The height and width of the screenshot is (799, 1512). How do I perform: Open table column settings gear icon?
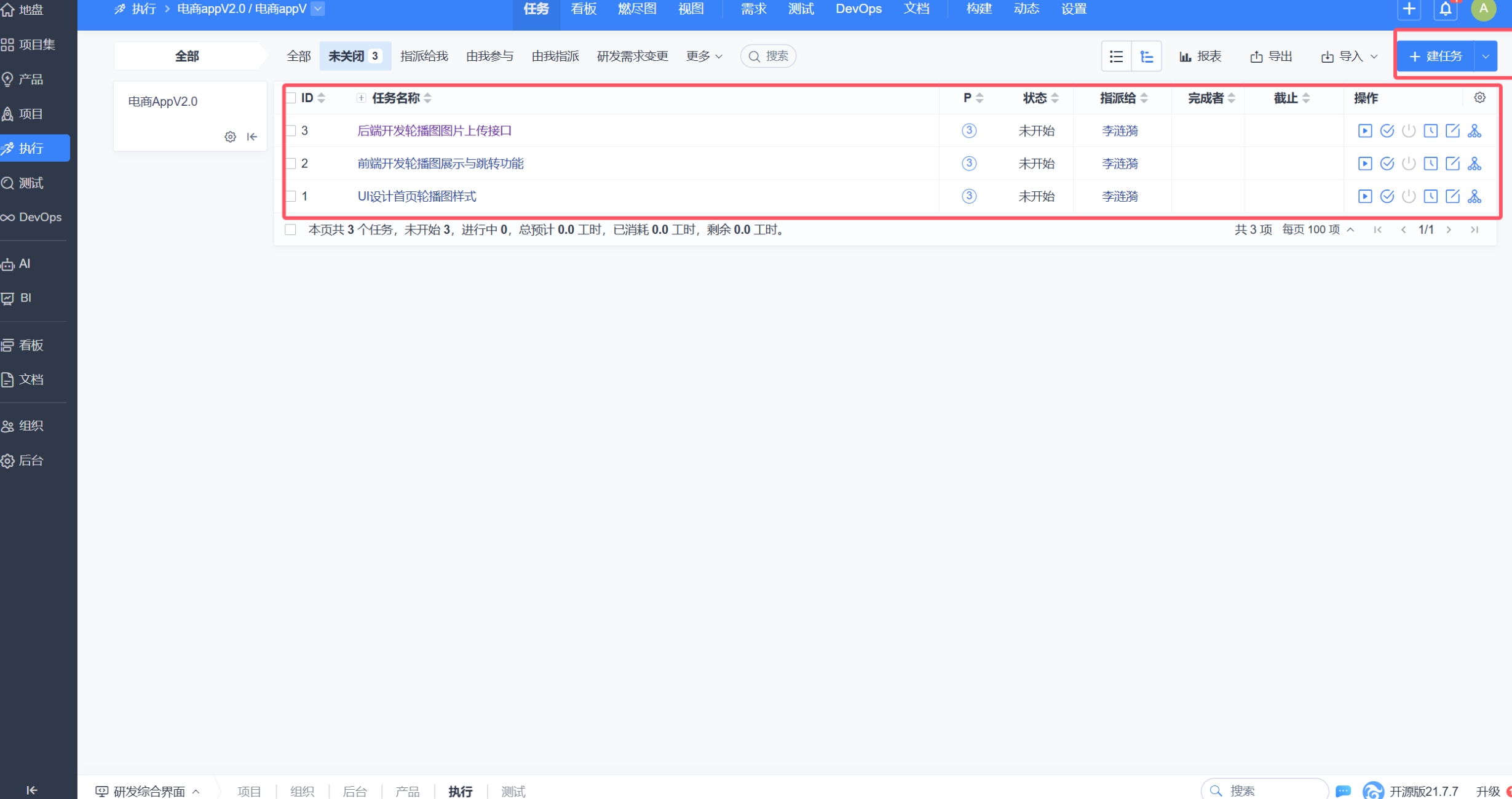click(x=1479, y=98)
